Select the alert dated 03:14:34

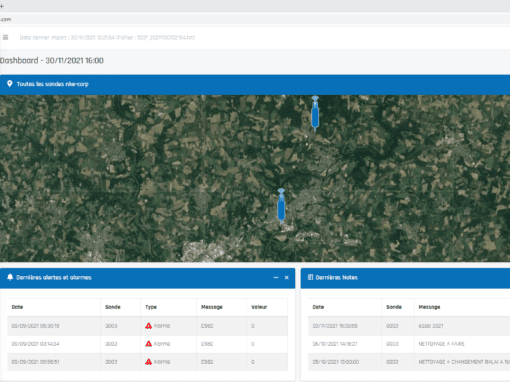click(x=147, y=344)
